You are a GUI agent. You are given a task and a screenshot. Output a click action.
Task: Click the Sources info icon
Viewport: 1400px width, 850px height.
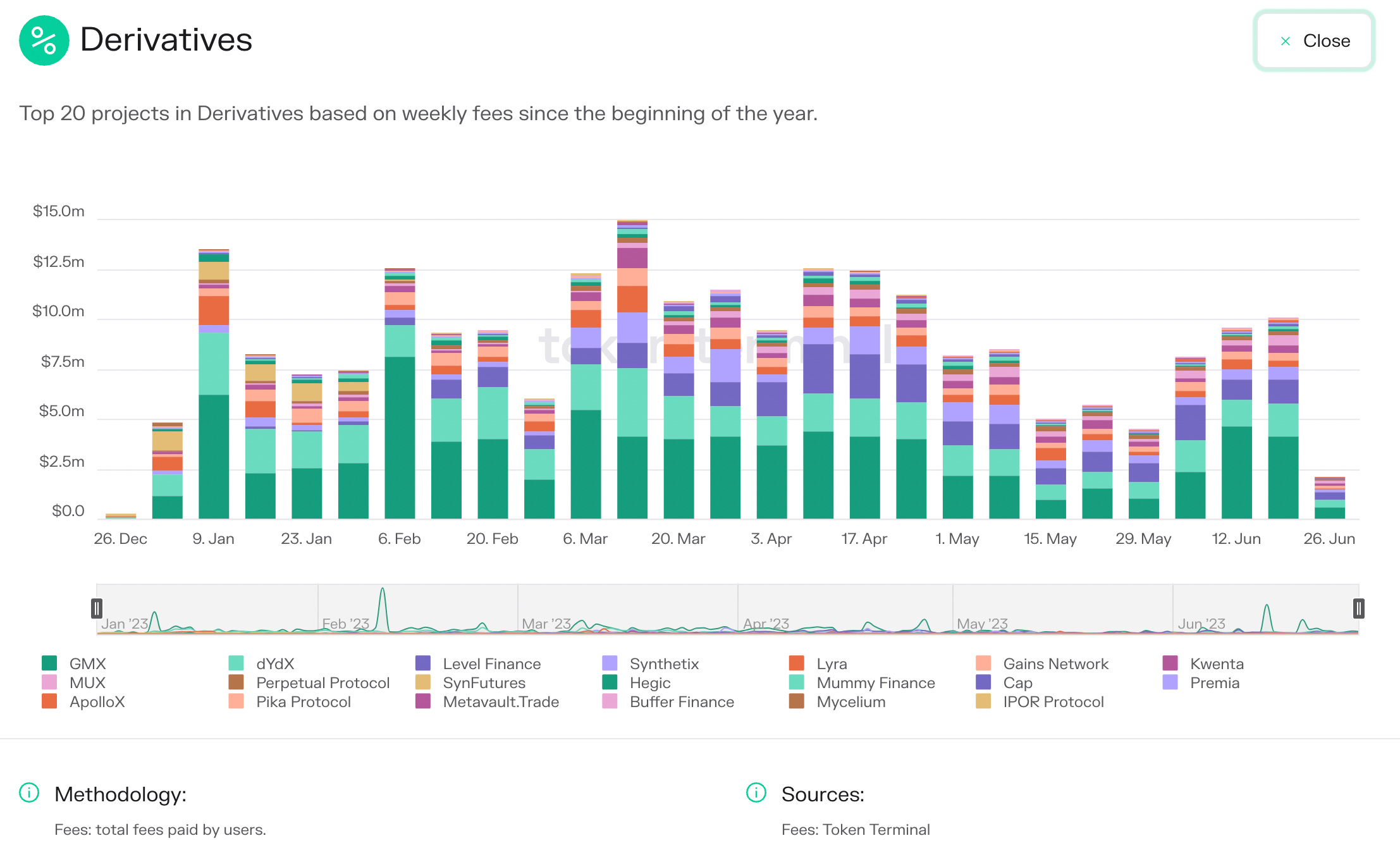[x=756, y=792]
